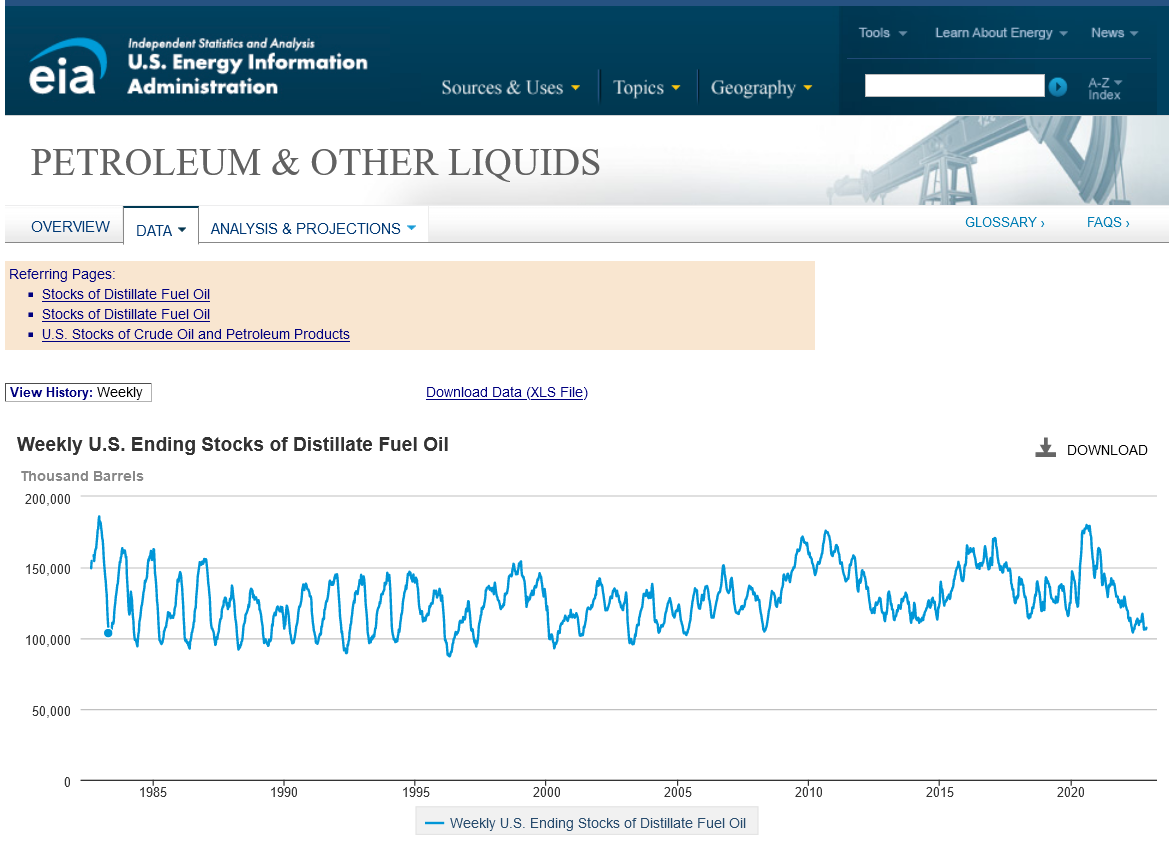This screenshot has height=847, width=1173.
Task: Toggle the Weekly U.S. Ending Stocks legend entry
Action: point(587,823)
